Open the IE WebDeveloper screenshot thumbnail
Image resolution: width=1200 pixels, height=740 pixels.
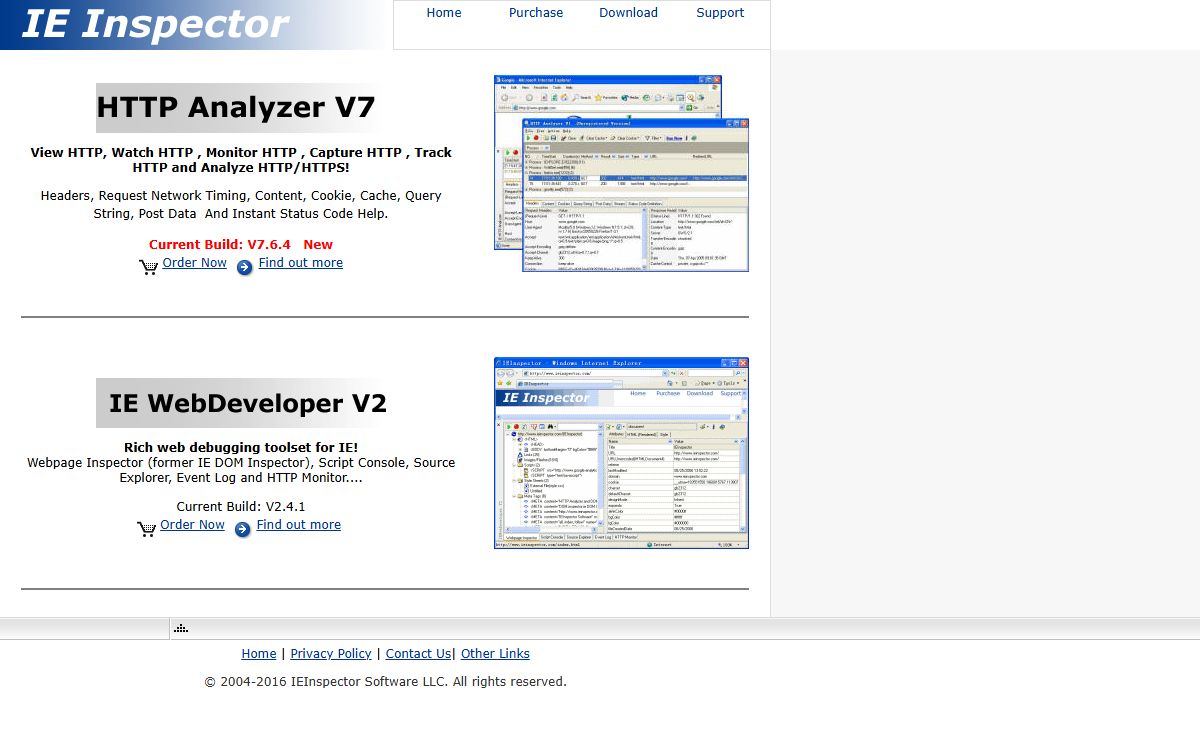621,453
